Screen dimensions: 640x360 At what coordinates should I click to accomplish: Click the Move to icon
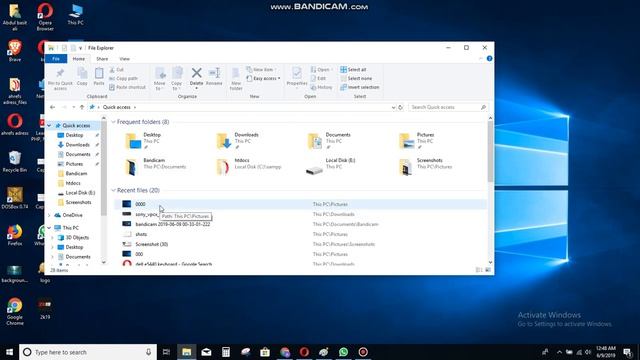(x=160, y=79)
